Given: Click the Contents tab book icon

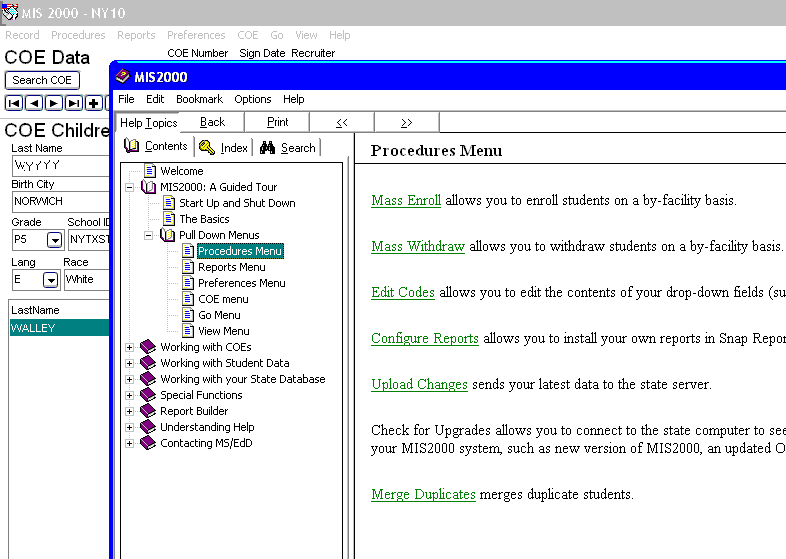Looking at the screenshot, I should click(x=132, y=146).
